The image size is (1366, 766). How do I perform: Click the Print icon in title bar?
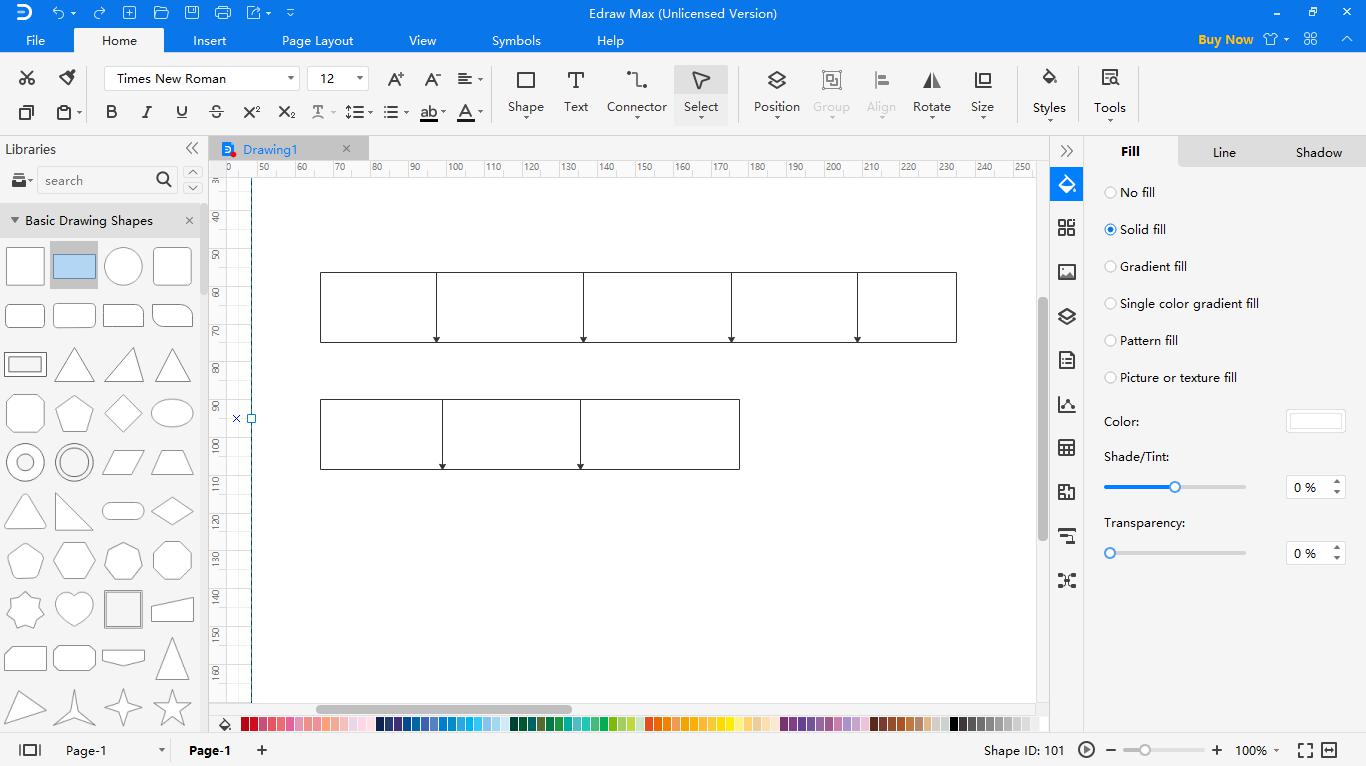pos(223,13)
